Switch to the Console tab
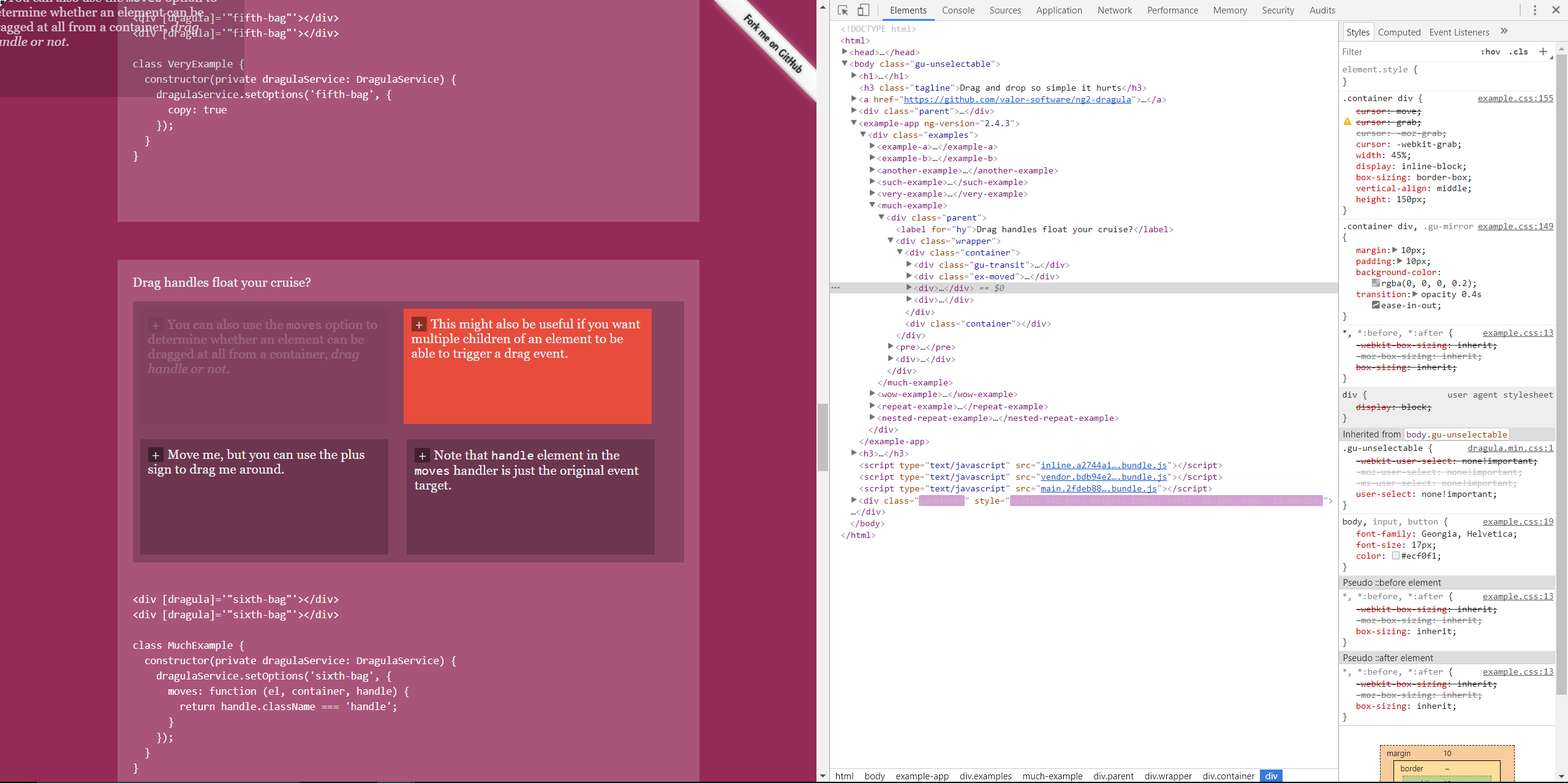Viewport: 1568px width, 783px height. (957, 10)
